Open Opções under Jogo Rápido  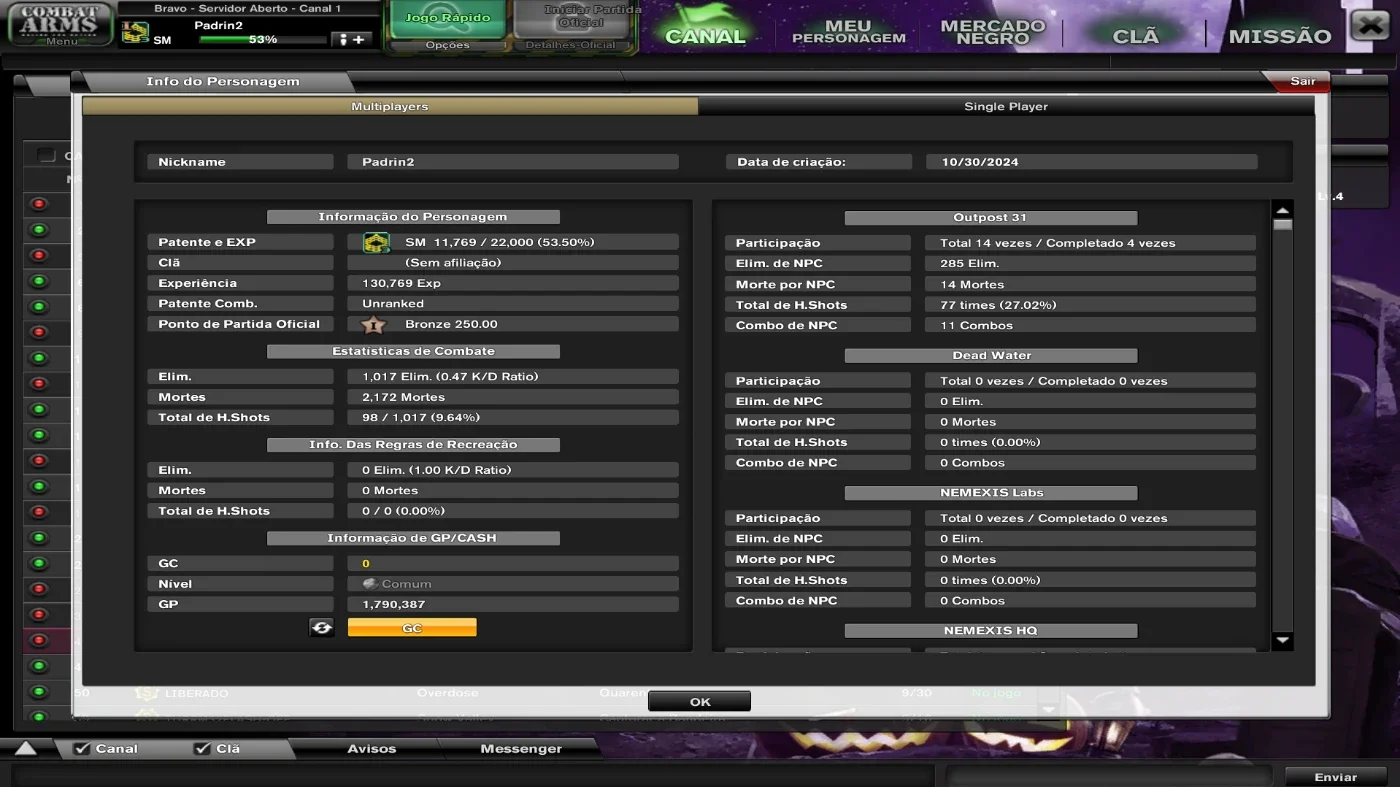click(447, 45)
